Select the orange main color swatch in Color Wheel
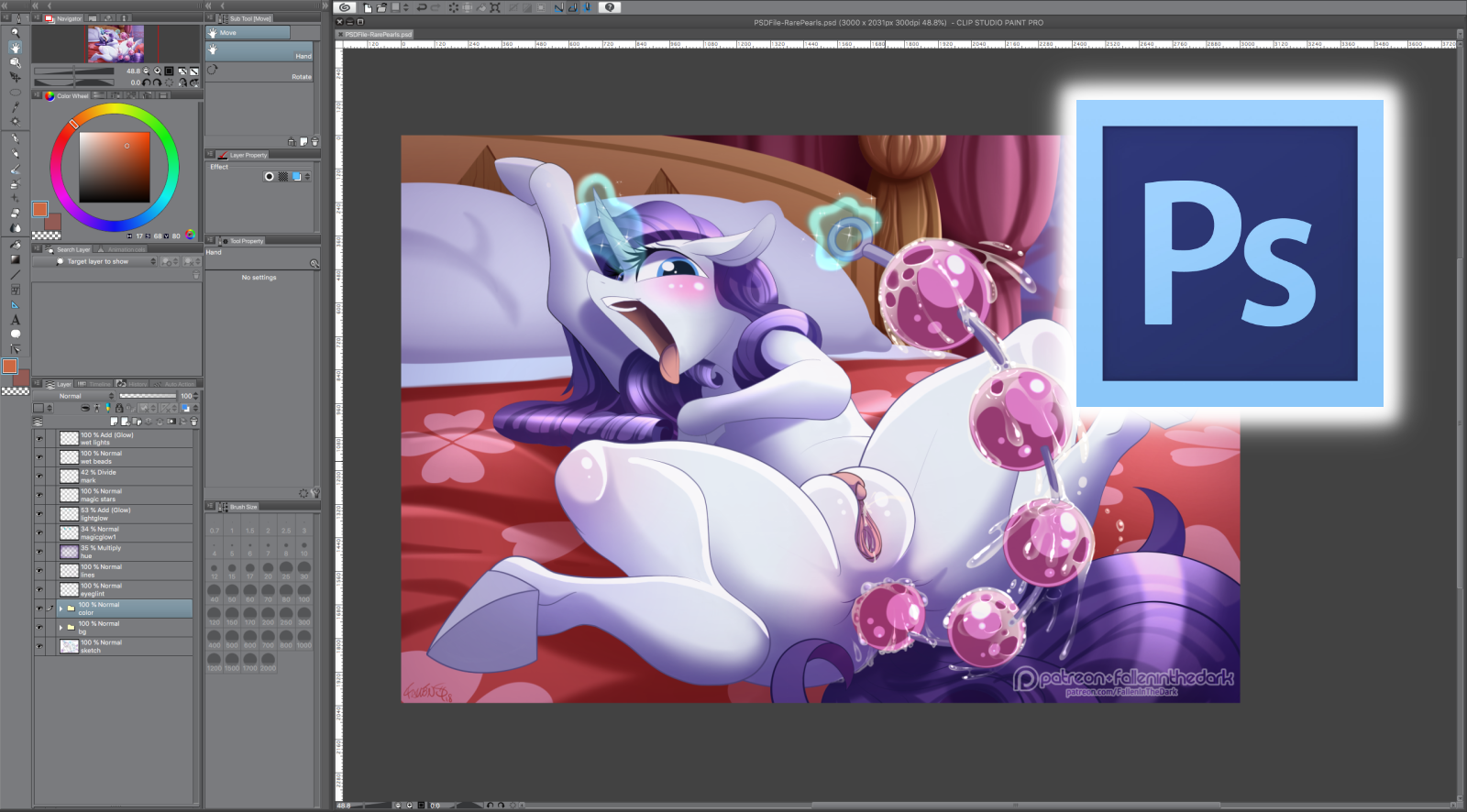This screenshot has height=812, width=1467. 40,209
